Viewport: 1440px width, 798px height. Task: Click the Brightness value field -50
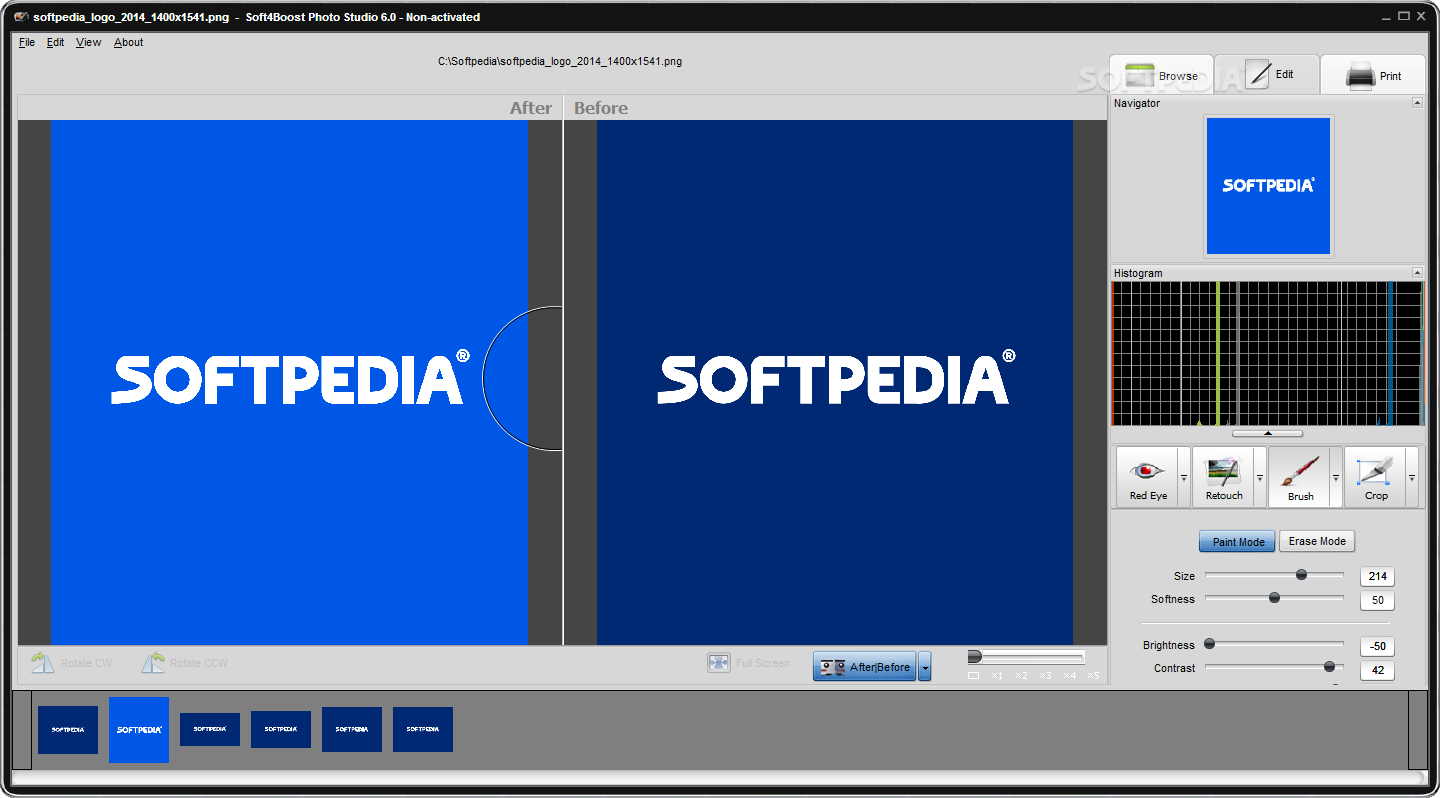pos(1377,647)
